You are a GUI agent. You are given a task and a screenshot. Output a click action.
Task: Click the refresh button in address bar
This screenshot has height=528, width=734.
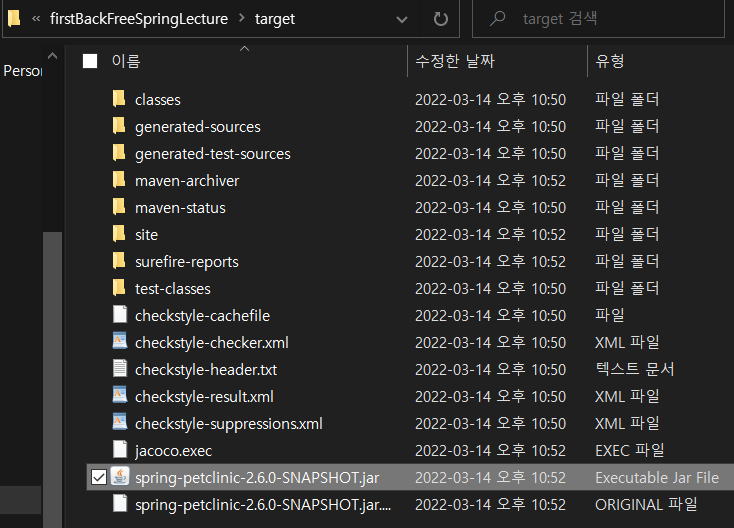click(x=440, y=19)
